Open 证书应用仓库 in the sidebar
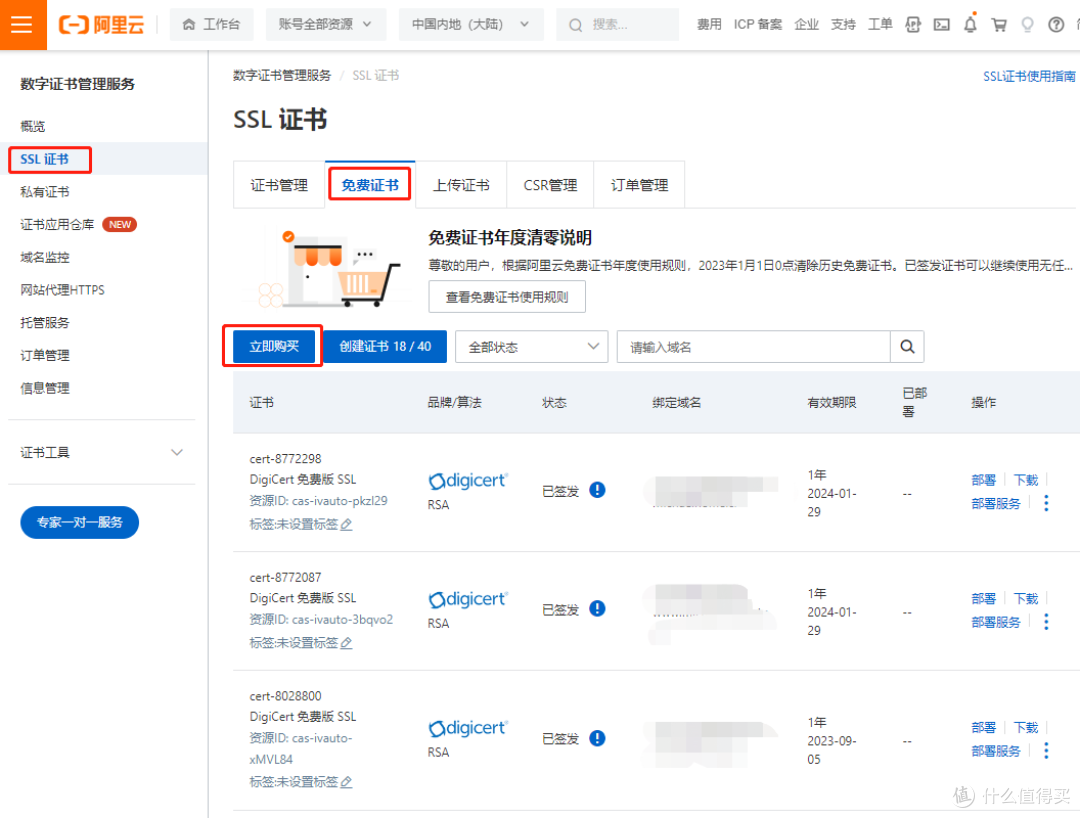 (57, 224)
